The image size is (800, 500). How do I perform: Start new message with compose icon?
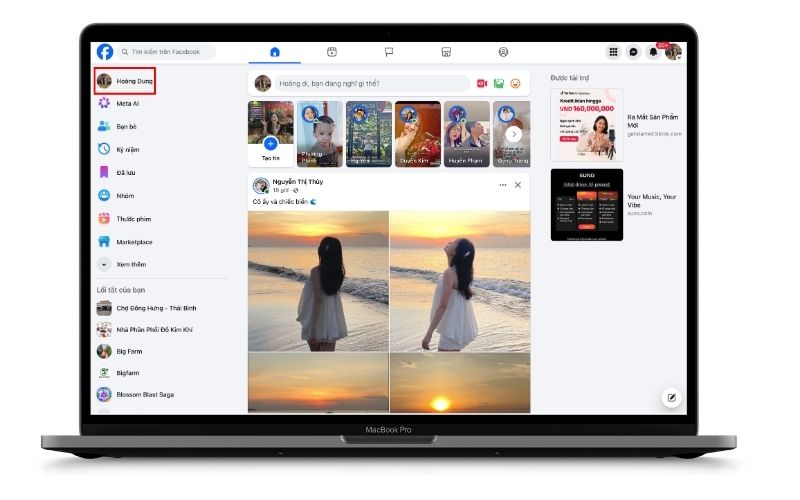tap(671, 398)
